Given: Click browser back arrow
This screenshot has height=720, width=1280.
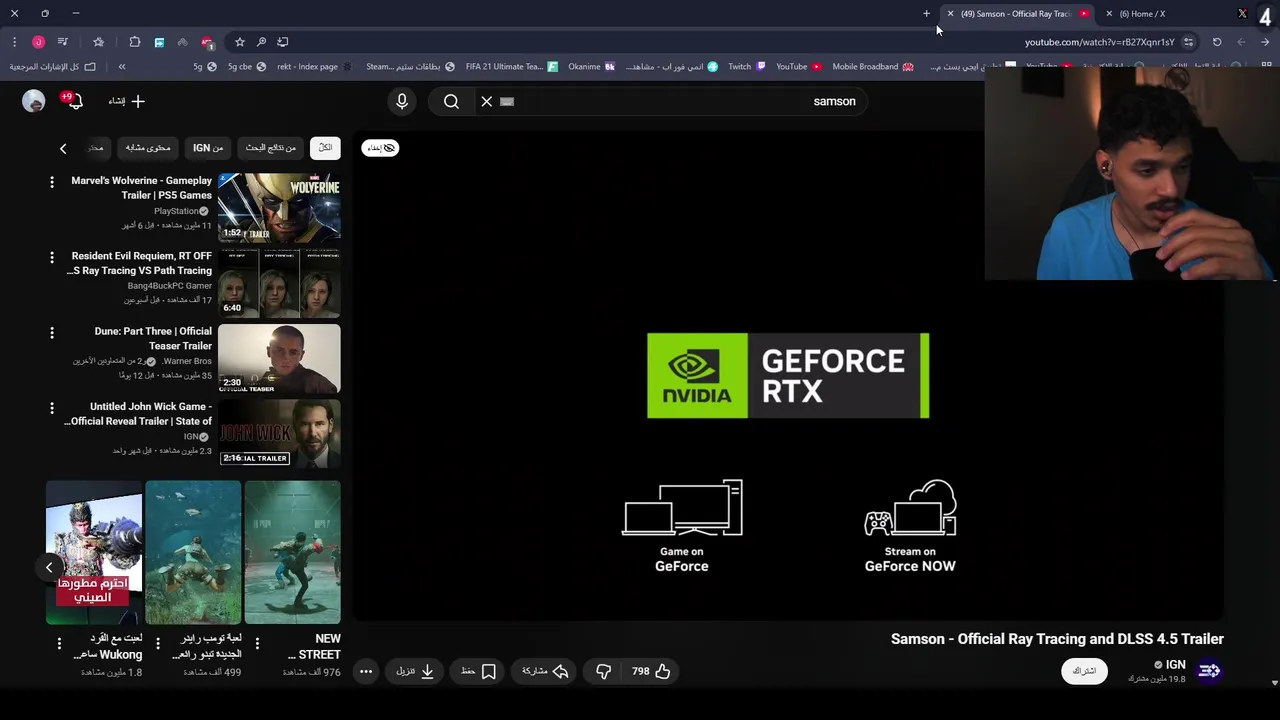Looking at the screenshot, I should [x=1265, y=42].
